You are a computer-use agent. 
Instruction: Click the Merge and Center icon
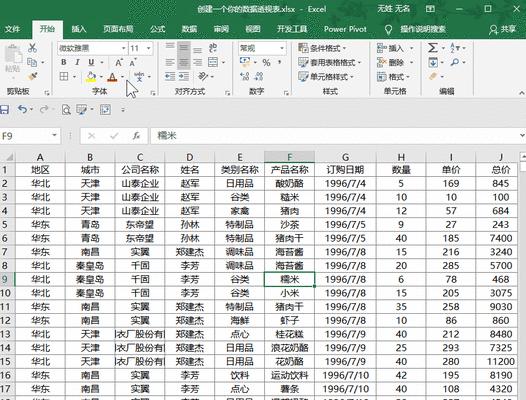point(213,62)
